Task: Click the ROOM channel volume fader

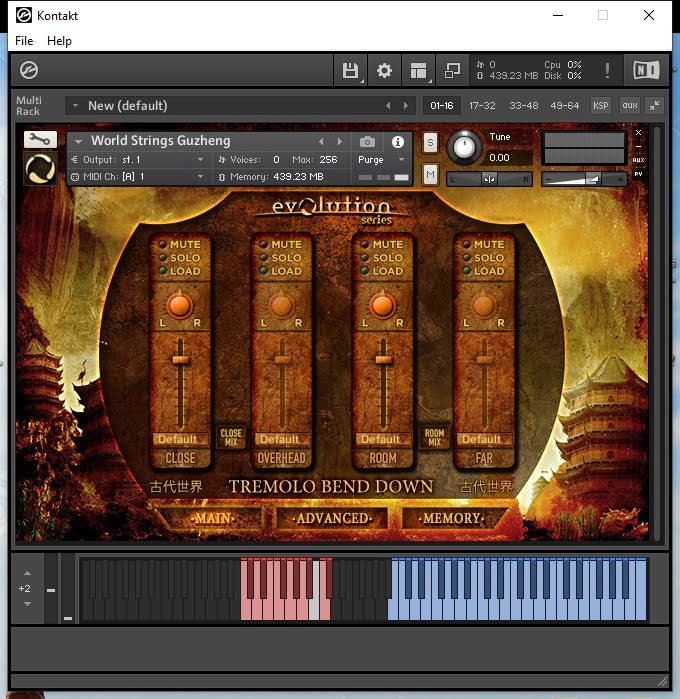Action: click(x=381, y=357)
